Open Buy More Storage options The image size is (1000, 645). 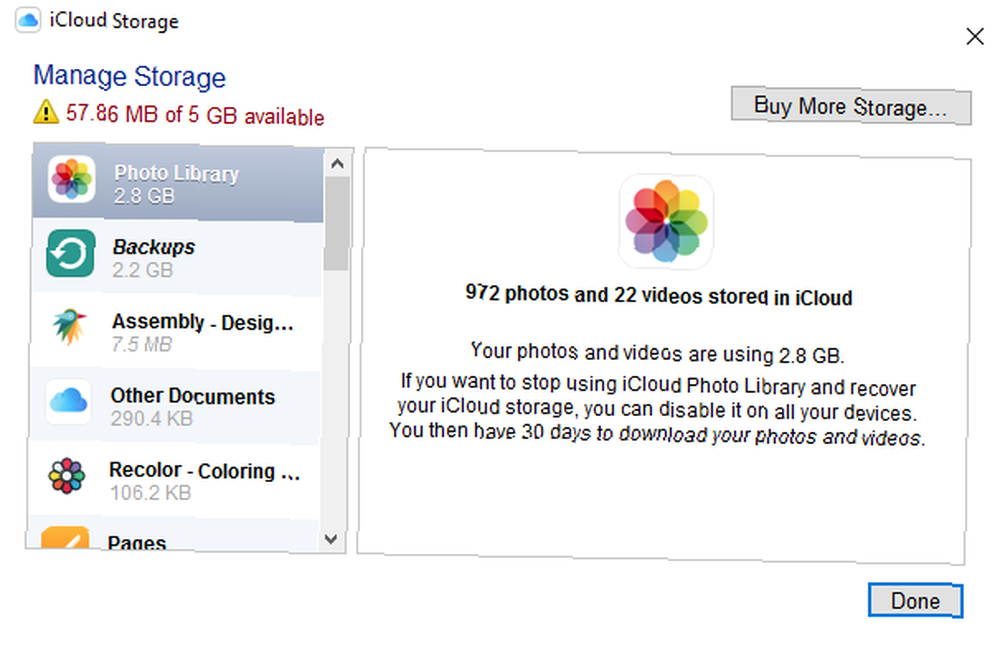(x=851, y=106)
